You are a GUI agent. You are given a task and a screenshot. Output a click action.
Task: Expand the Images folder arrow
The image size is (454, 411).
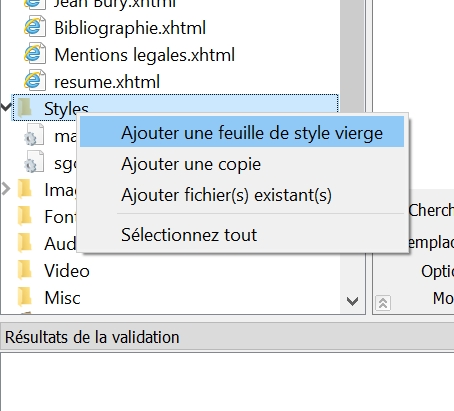(x=6, y=189)
